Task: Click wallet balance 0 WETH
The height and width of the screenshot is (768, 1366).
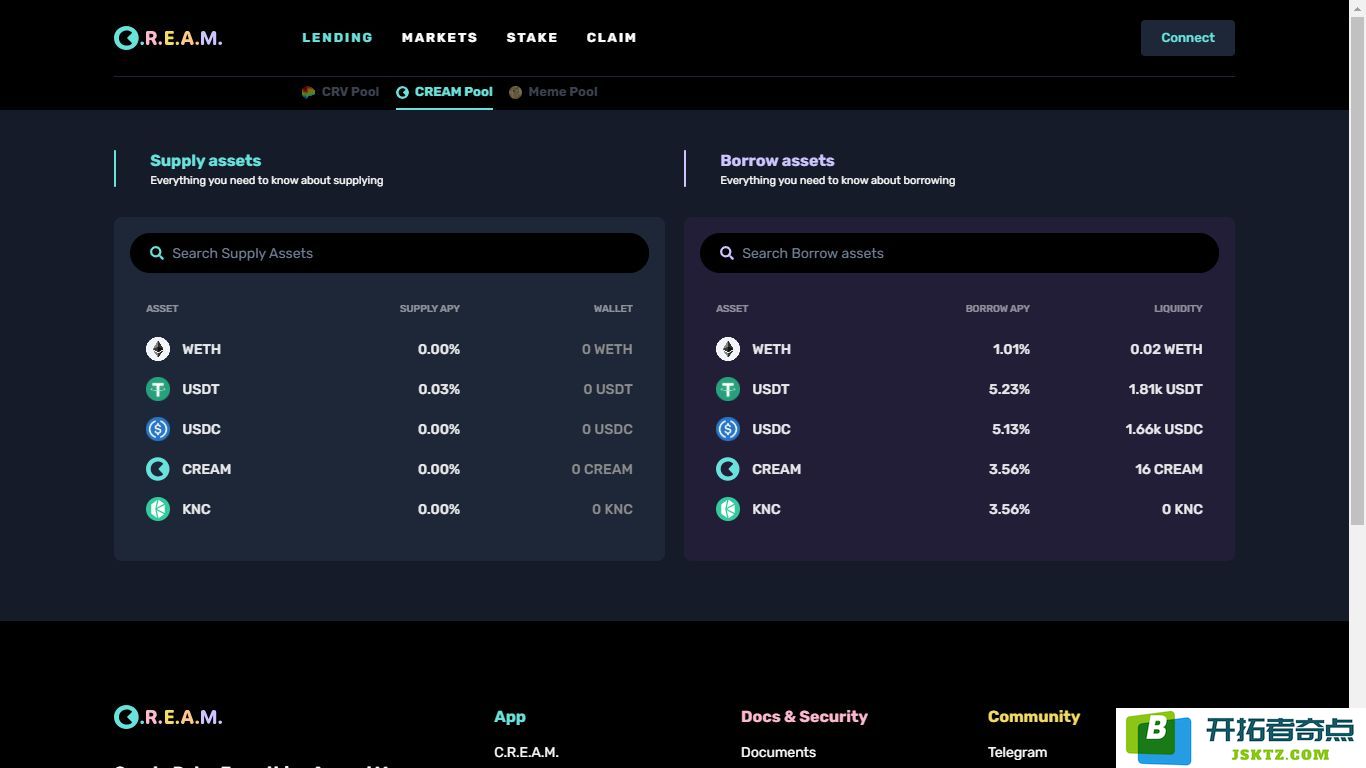Action: coord(607,349)
